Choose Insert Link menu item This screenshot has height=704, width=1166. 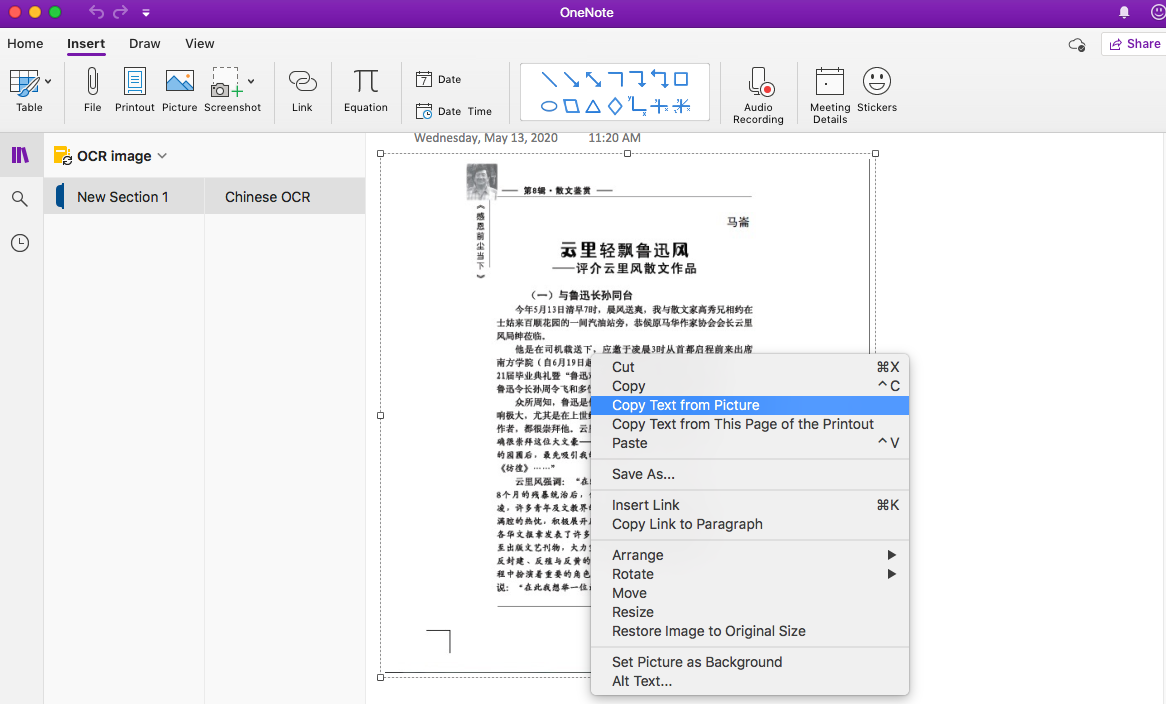pos(750,505)
